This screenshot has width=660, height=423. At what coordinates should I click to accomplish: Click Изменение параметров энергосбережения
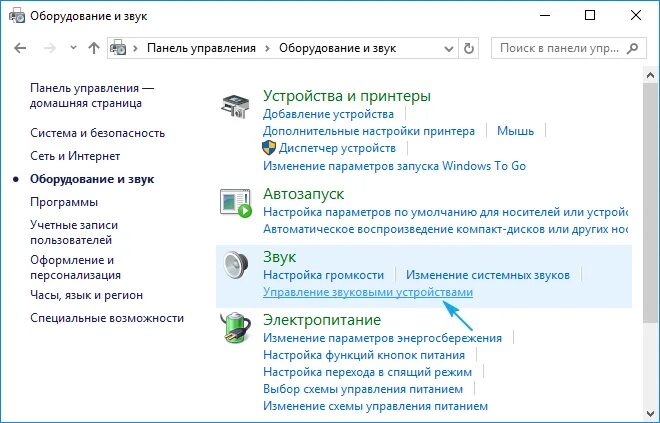tap(382, 338)
